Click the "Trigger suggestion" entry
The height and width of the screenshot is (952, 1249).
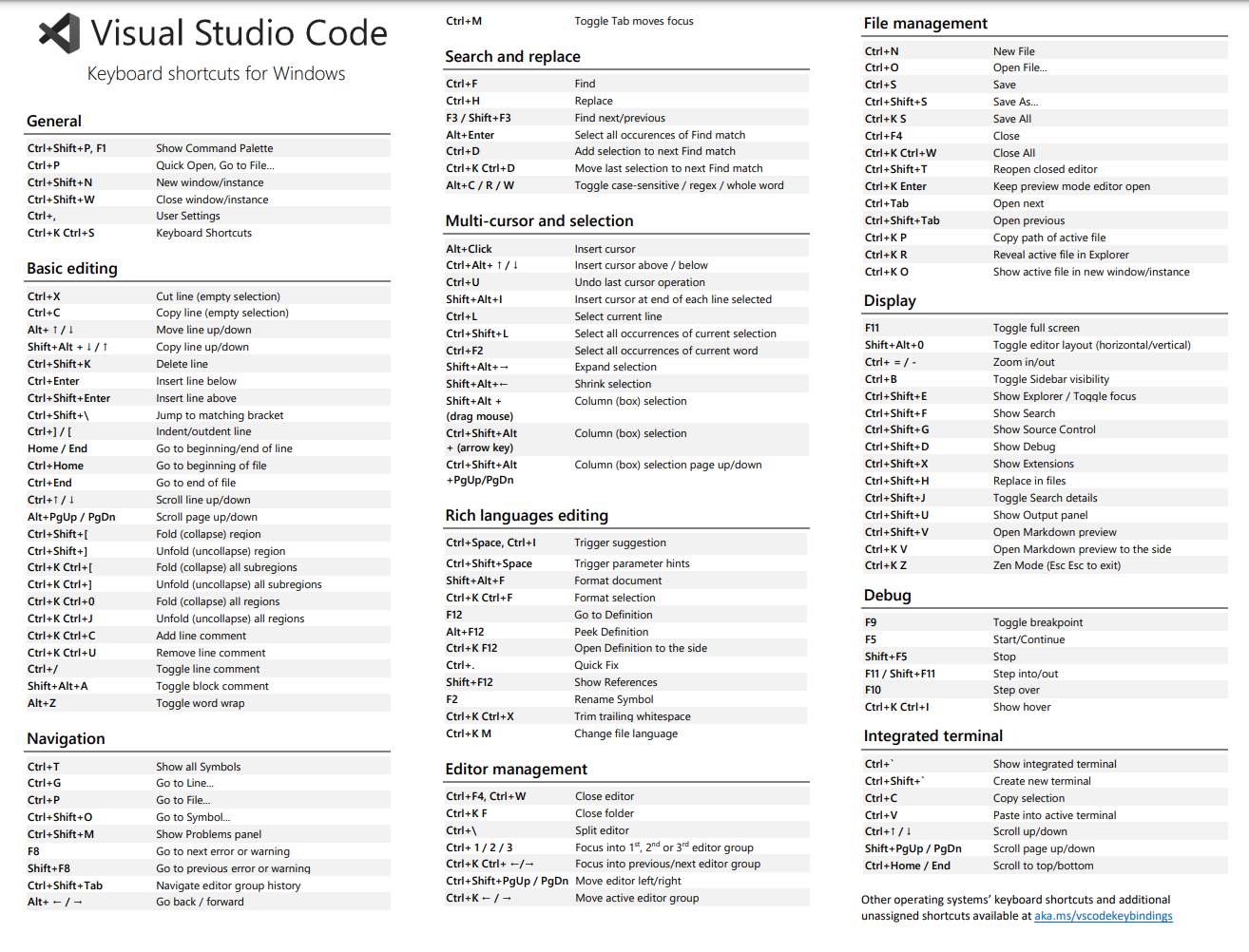(620, 543)
